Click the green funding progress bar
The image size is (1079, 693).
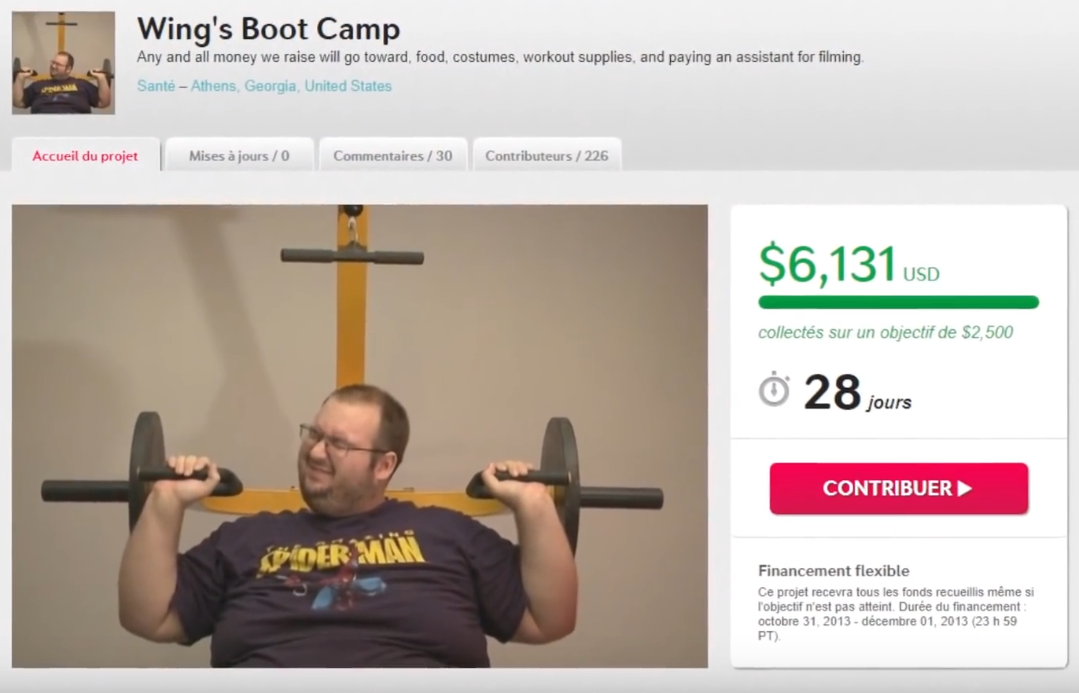[898, 301]
